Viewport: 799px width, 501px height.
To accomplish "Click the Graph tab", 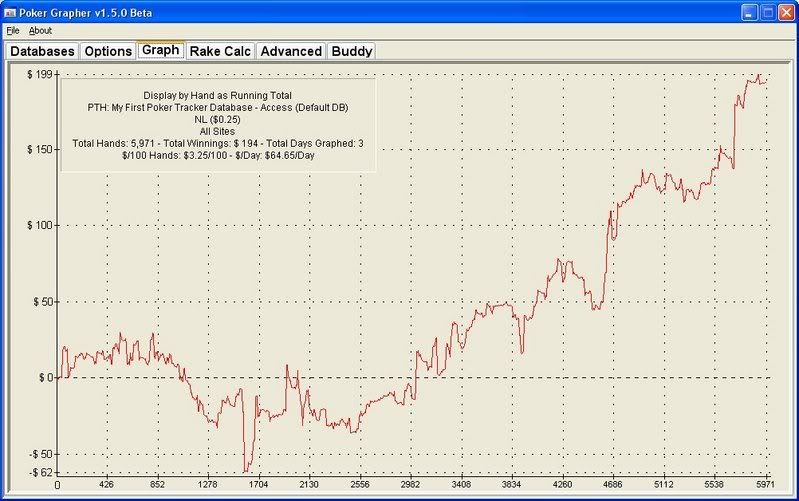I will 160,50.
